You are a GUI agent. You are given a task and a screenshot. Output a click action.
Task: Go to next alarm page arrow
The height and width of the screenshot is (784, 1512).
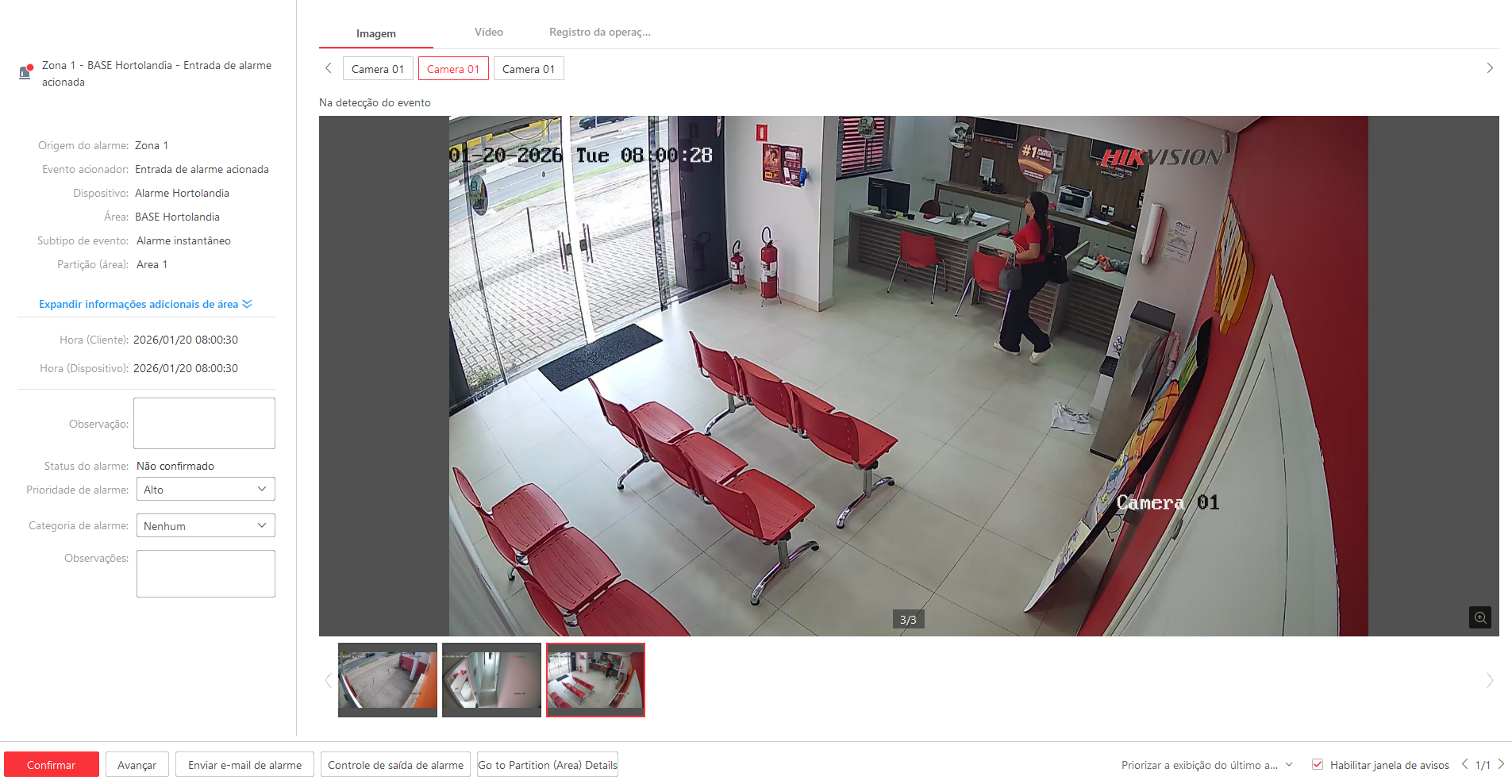(x=1501, y=764)
